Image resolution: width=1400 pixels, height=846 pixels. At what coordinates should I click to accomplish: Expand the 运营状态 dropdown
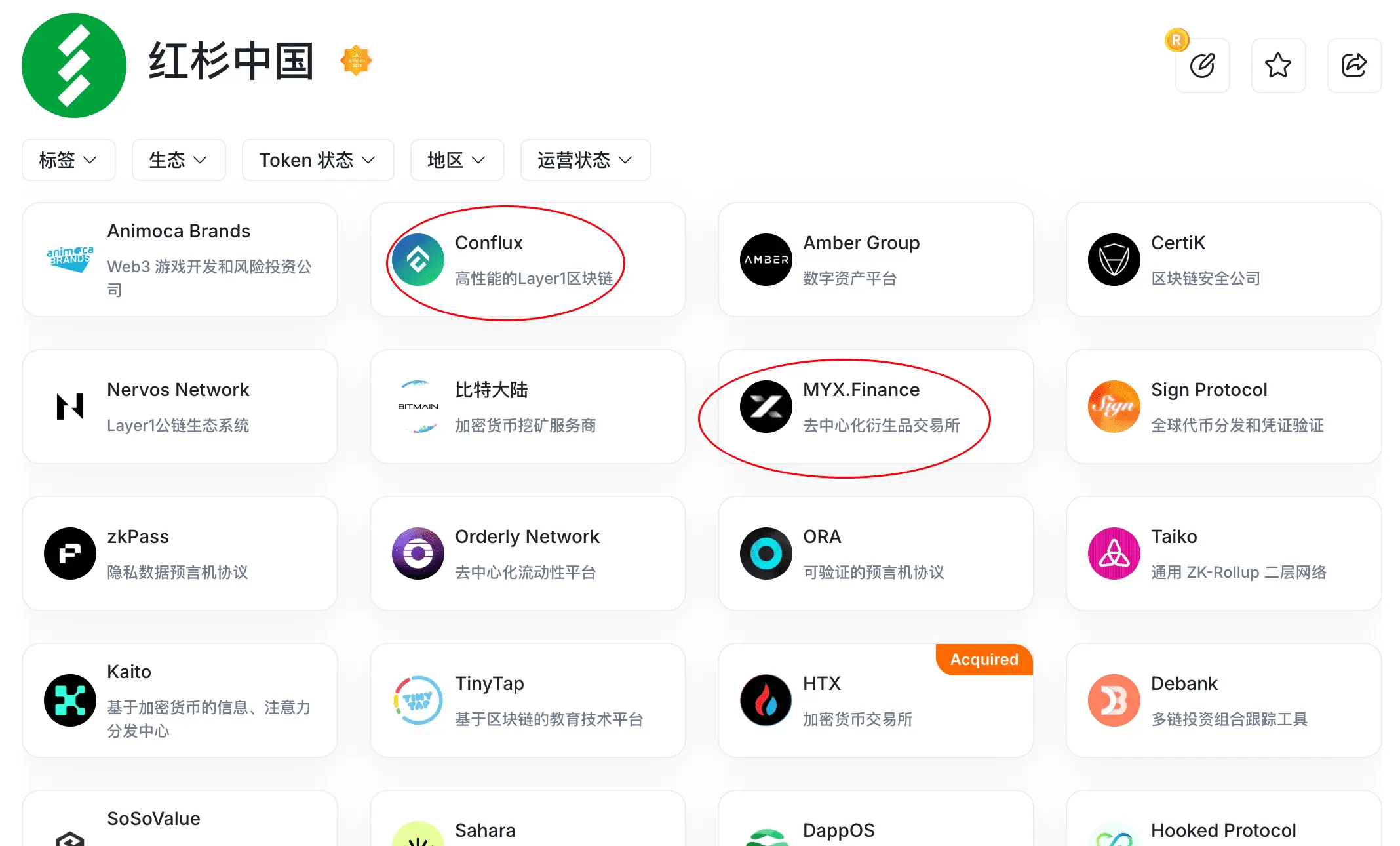[585, 160]
